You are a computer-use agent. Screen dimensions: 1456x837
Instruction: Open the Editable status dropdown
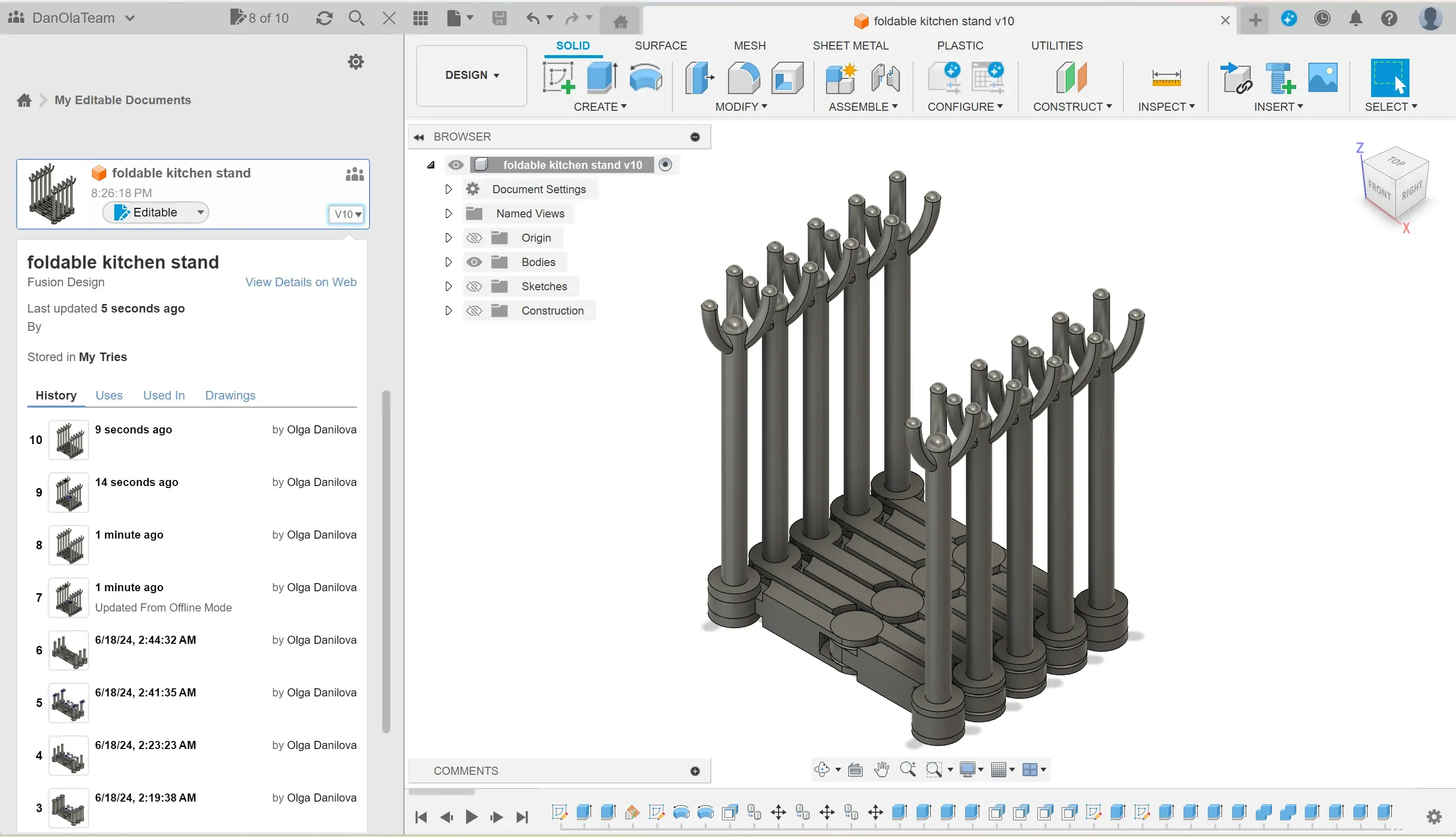pos(155,213)
